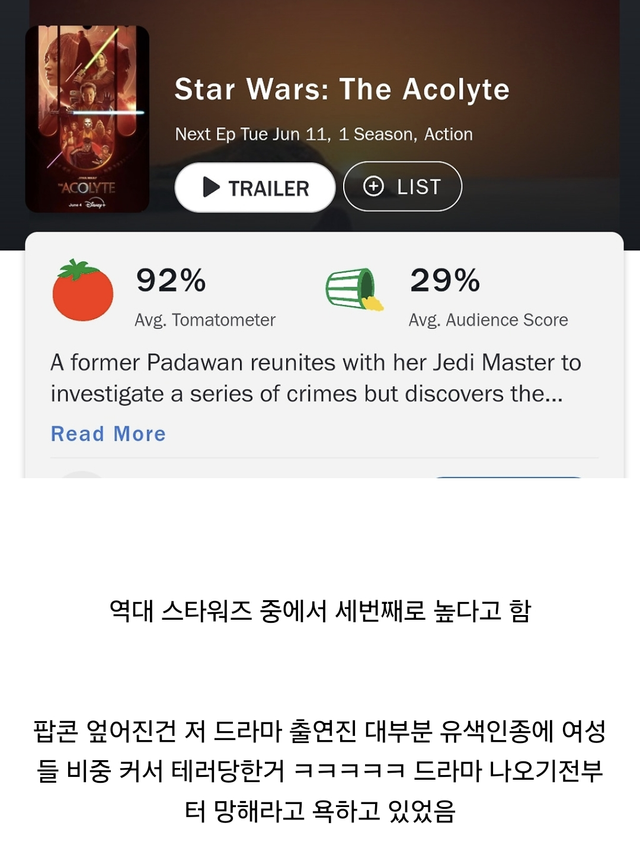Click the 92% Tomatometer score

(171, 280)
